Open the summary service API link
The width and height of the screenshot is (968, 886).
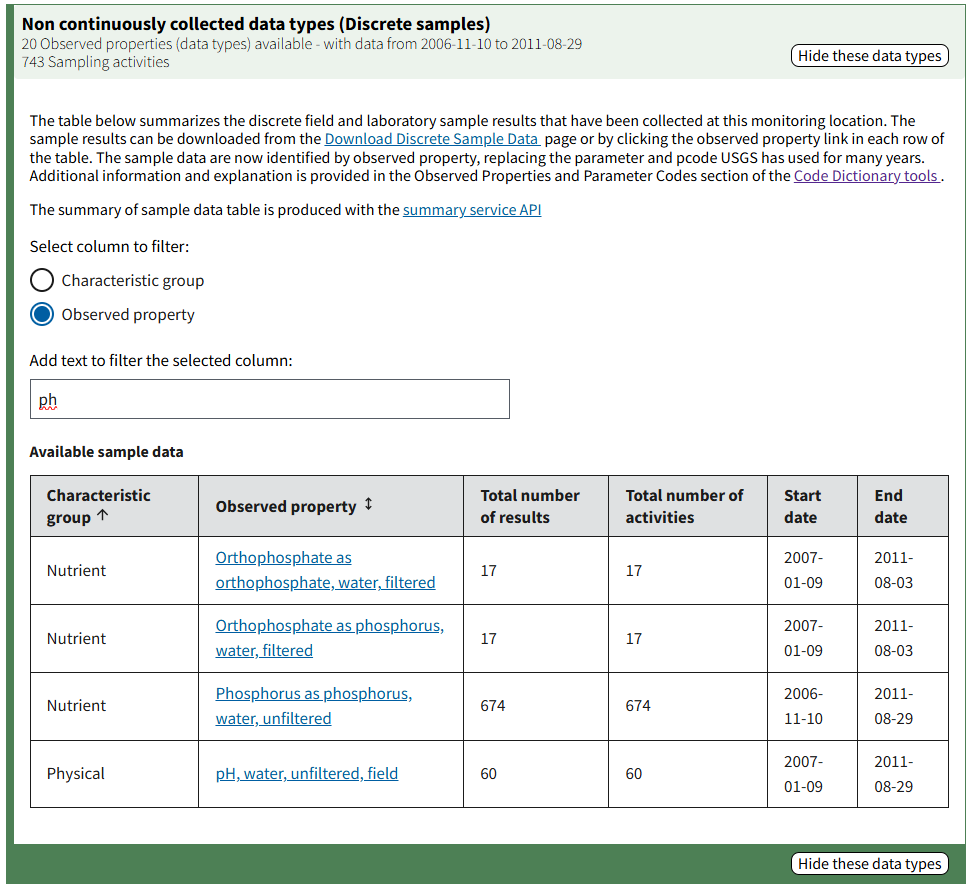[x=472, y=210]
